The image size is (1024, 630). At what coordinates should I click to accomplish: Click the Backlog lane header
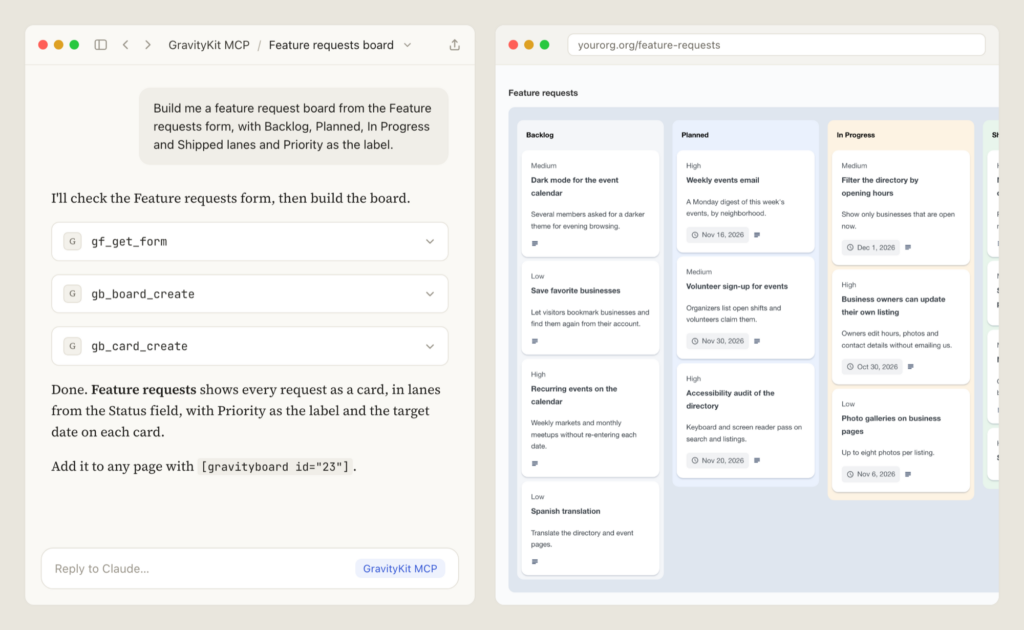(x=539, y=135)
